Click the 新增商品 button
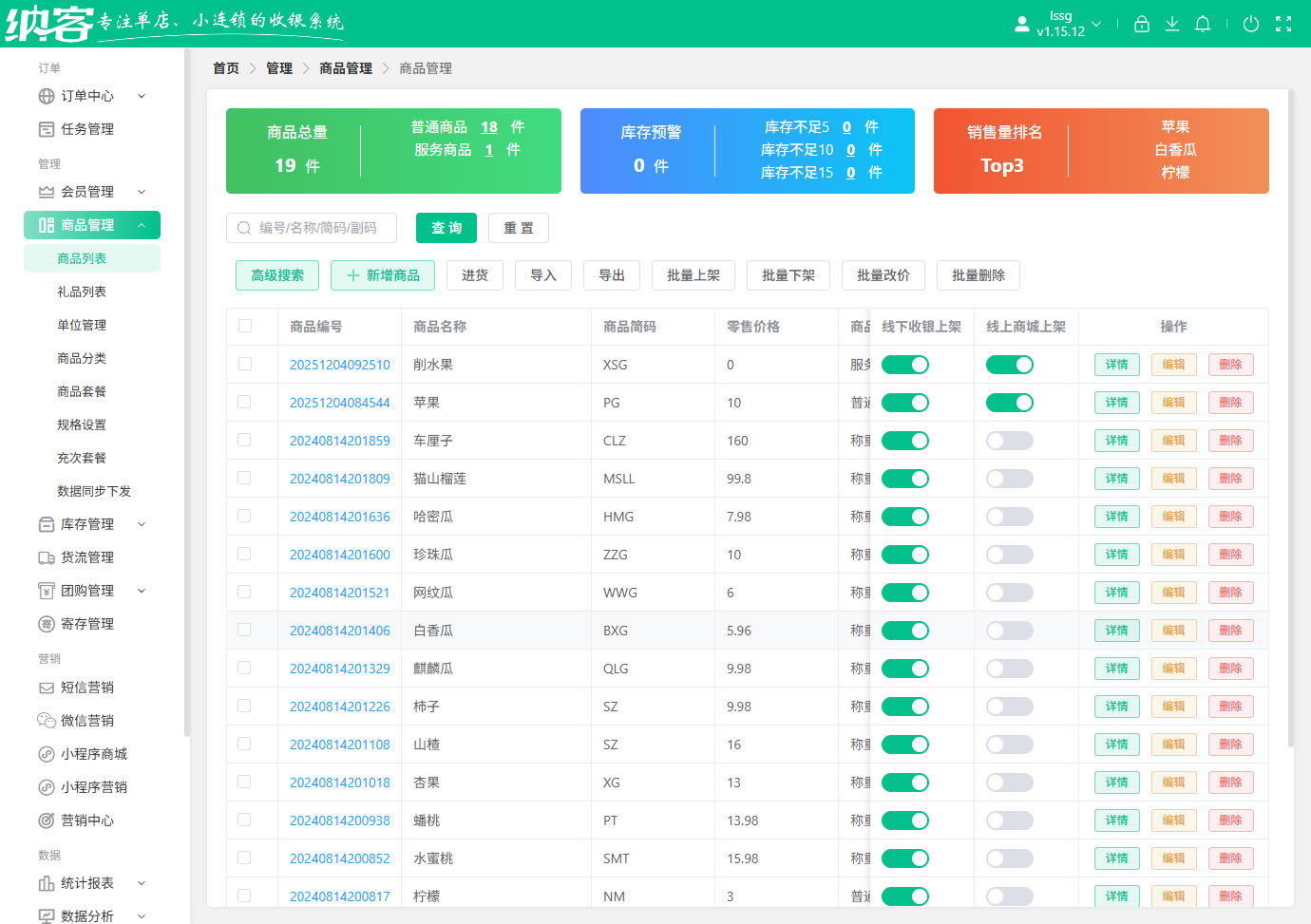 click(x=383, y=275)
